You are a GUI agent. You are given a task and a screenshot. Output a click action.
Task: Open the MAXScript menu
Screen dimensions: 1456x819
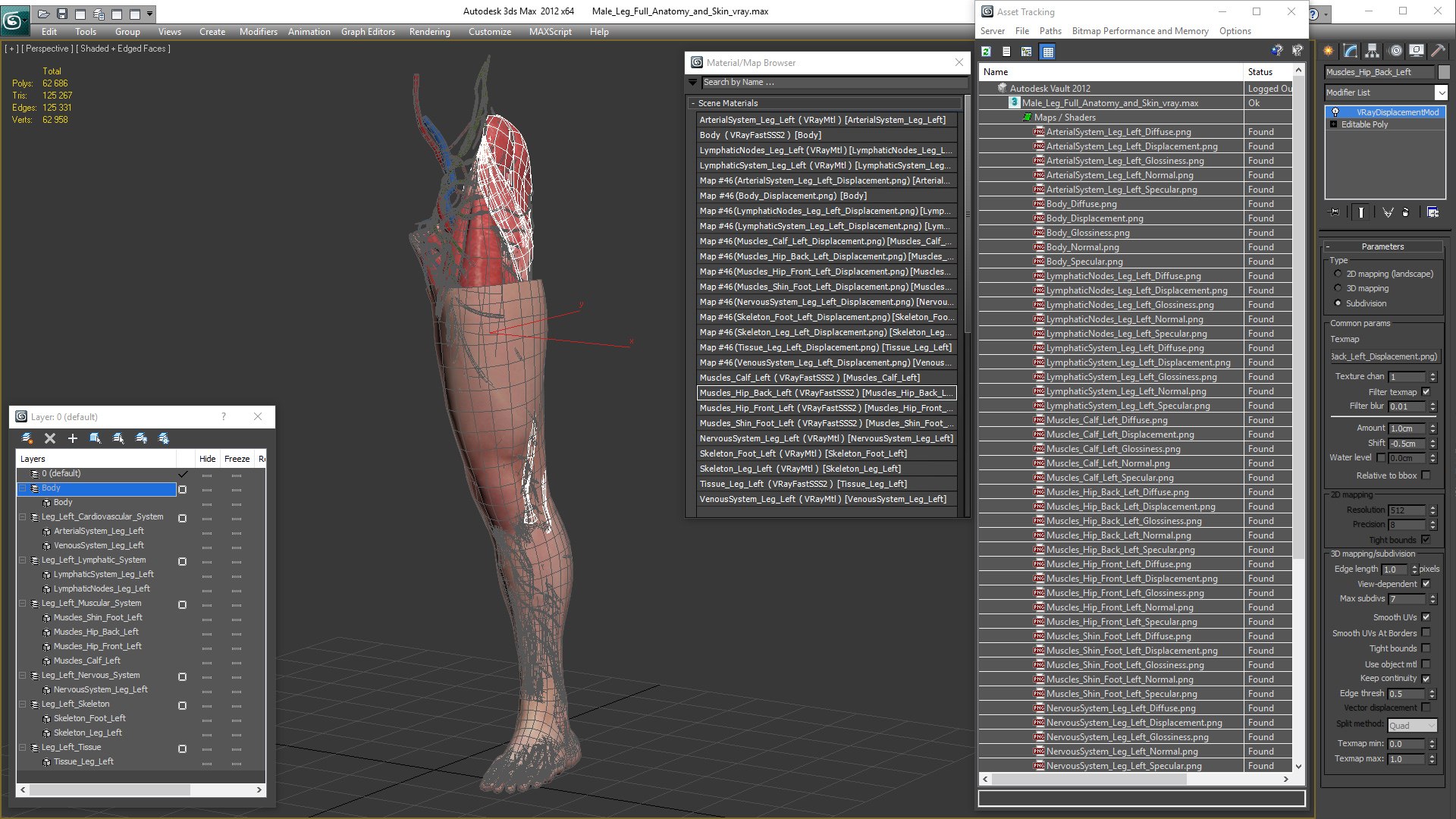click(x=551, y=32)
